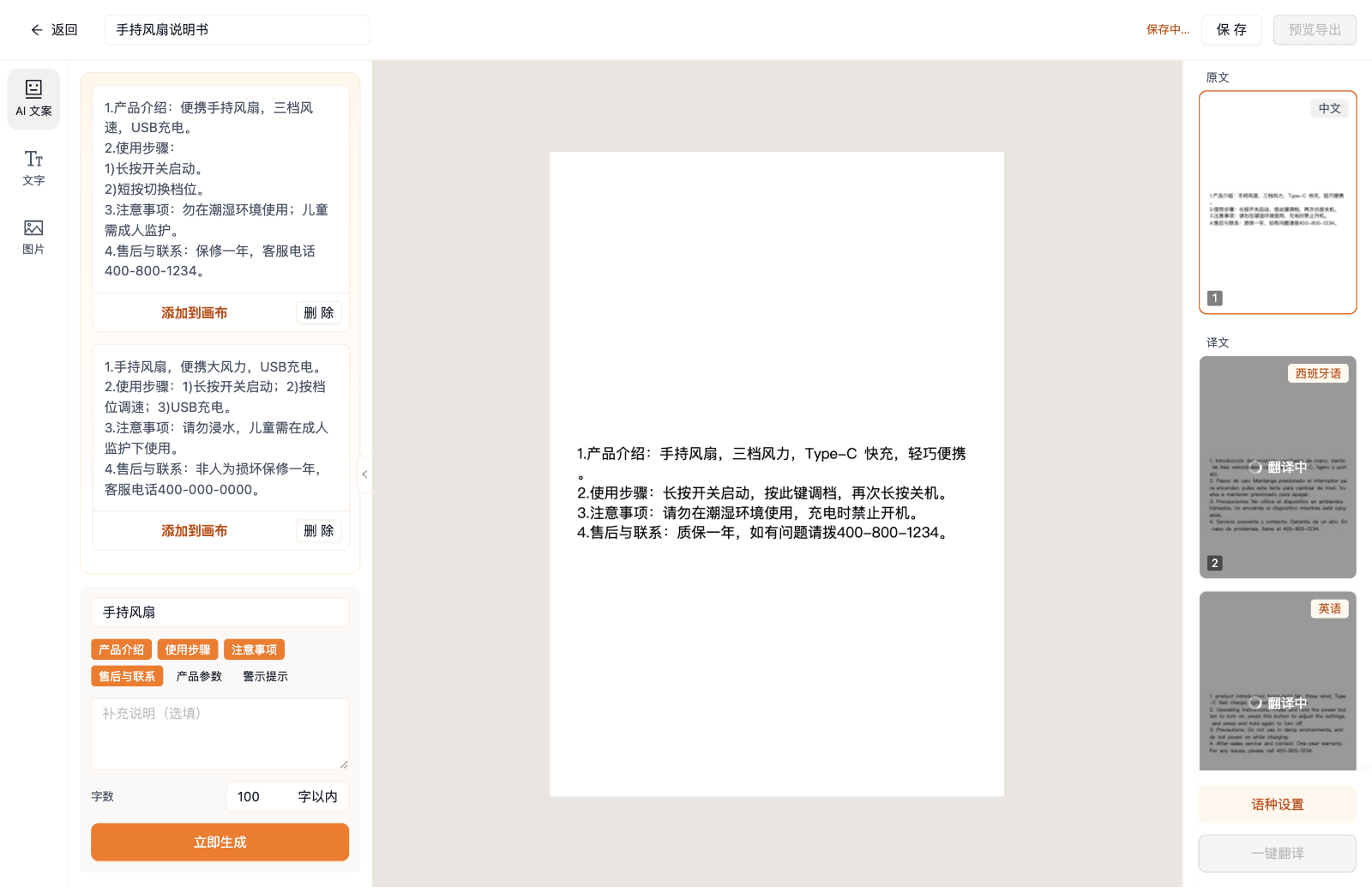Select the 西班牙语 translation thumbnail
This screenshot has height=888, width=1372.
pos(1278,468)
